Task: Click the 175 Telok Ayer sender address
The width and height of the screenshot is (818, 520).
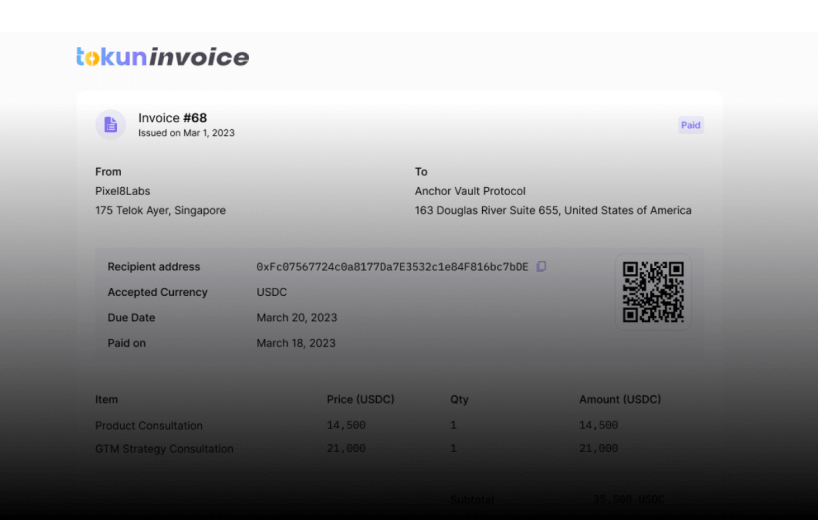Action: coord(160,211)
